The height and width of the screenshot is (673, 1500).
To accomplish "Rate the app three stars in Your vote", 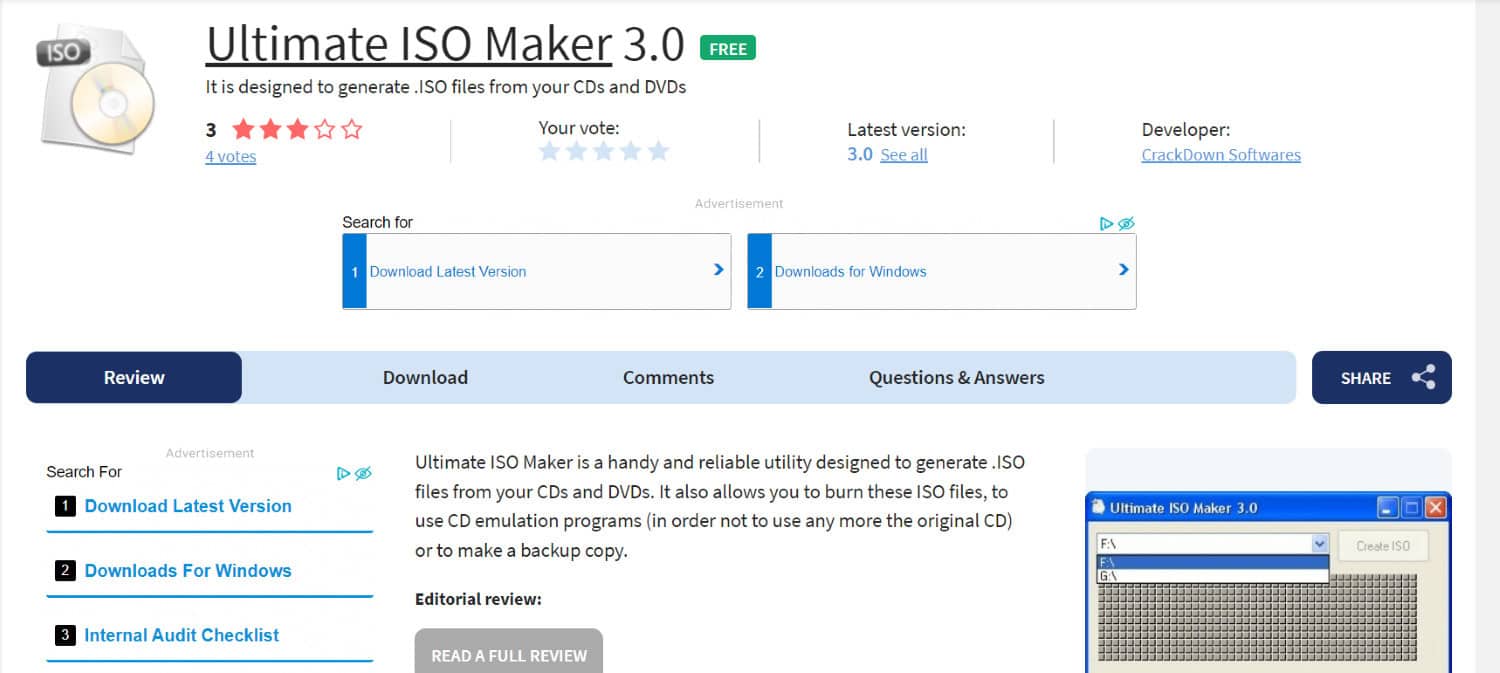I will click(603, 151).
